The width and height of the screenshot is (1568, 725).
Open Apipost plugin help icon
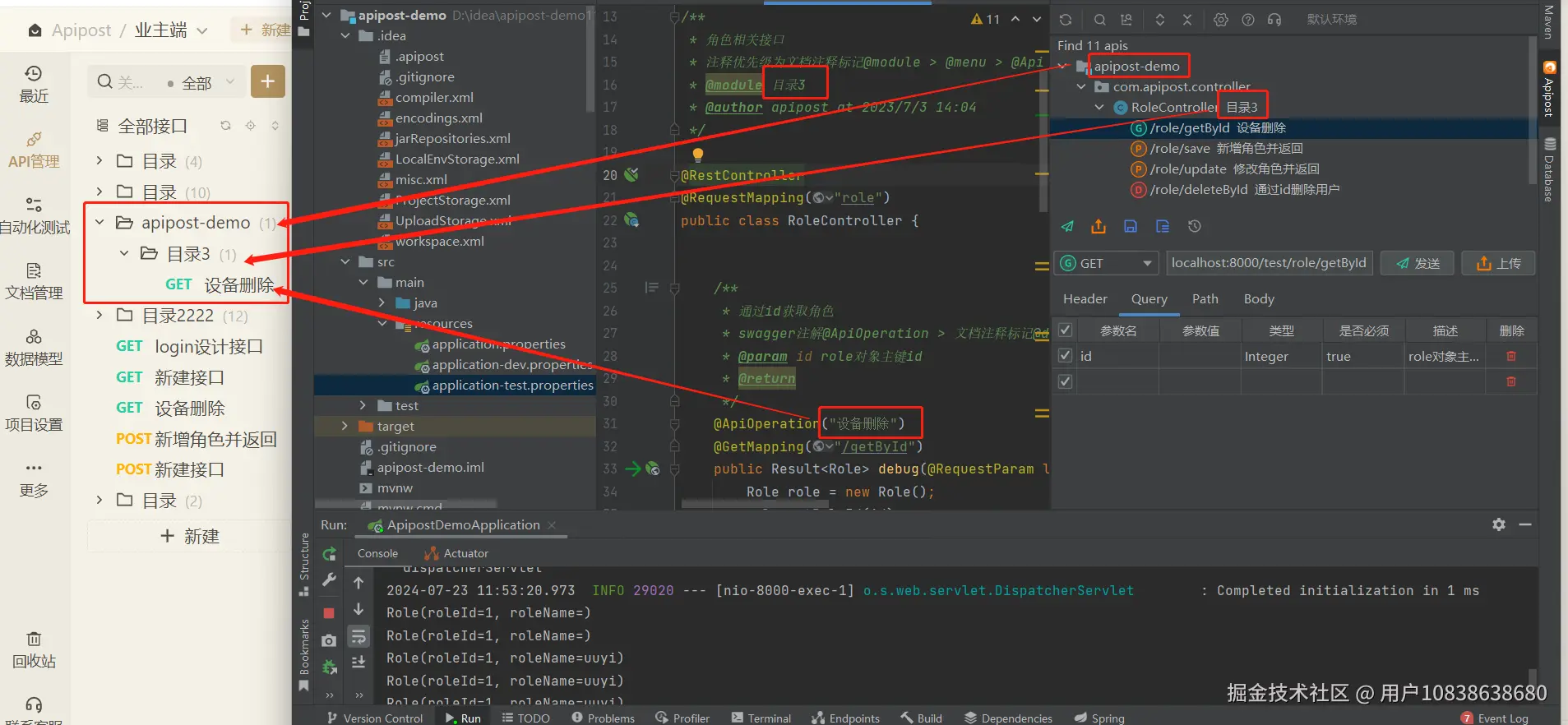click(1248, 20)
